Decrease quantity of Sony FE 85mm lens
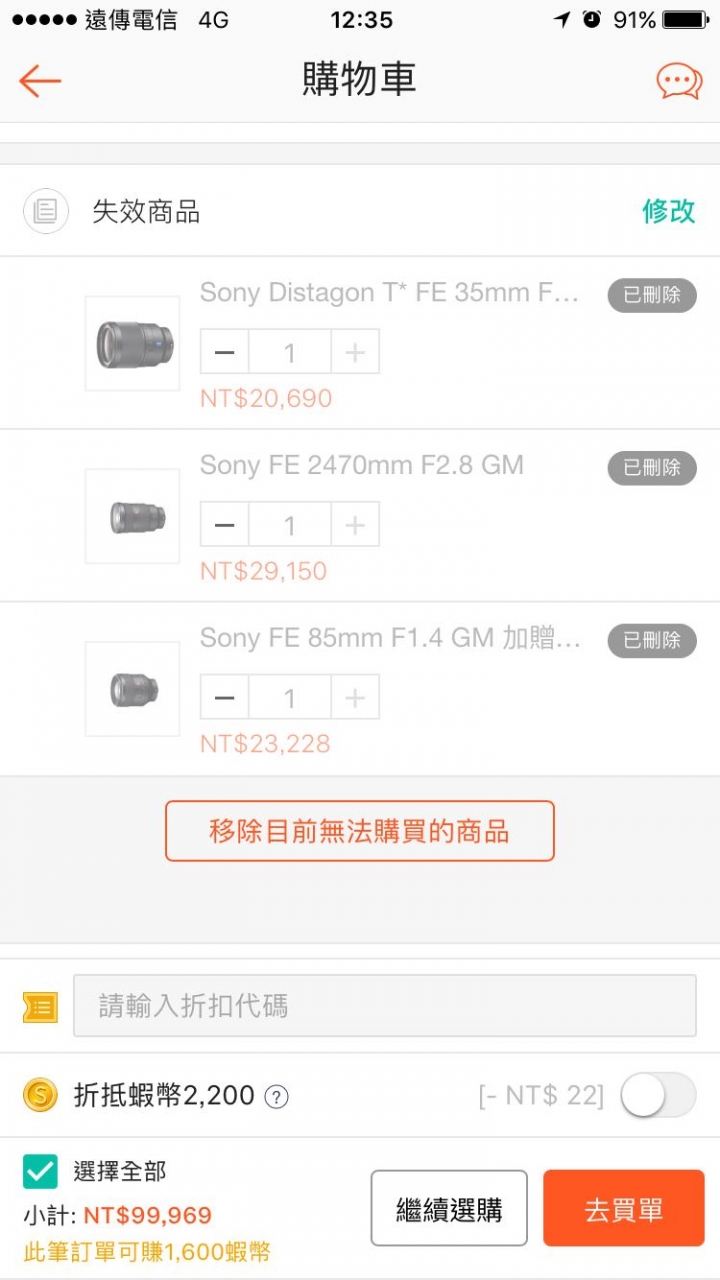 click(x=225, y=697)
